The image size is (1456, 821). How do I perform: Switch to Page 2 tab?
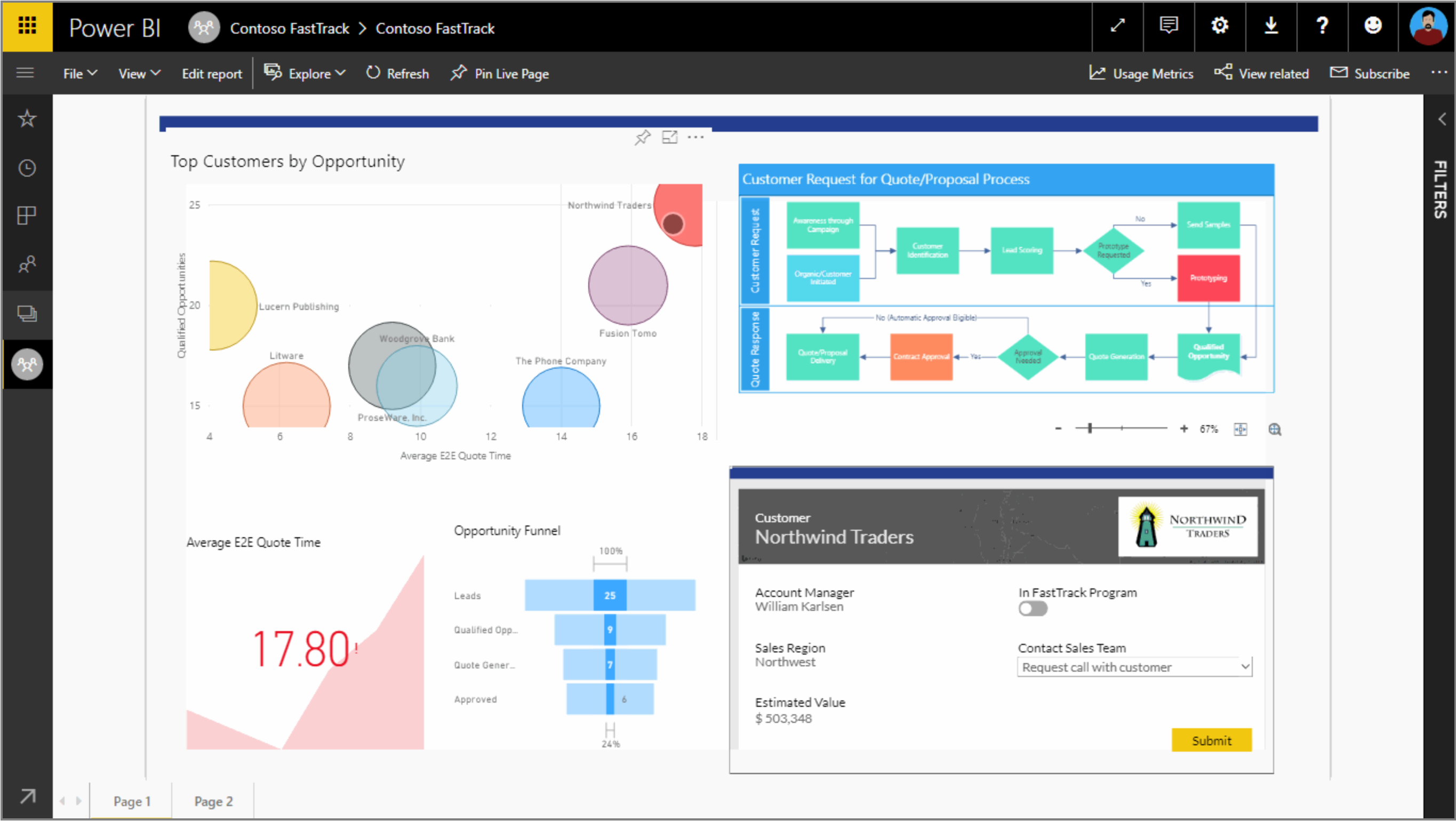213,801
